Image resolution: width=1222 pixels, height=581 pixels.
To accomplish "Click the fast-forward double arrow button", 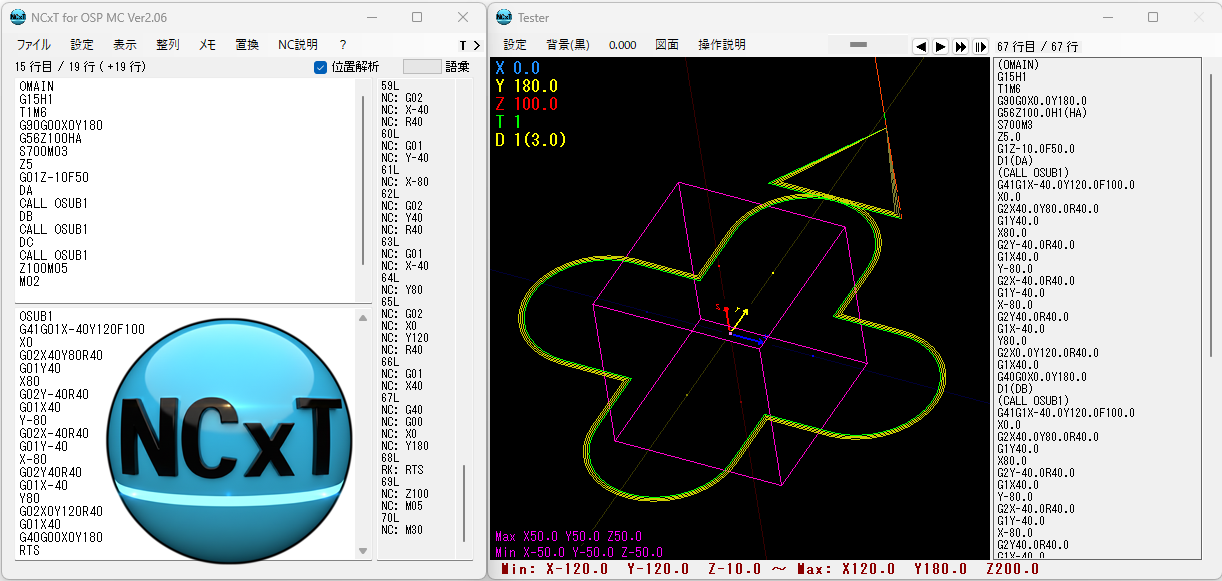I will 960,47.
